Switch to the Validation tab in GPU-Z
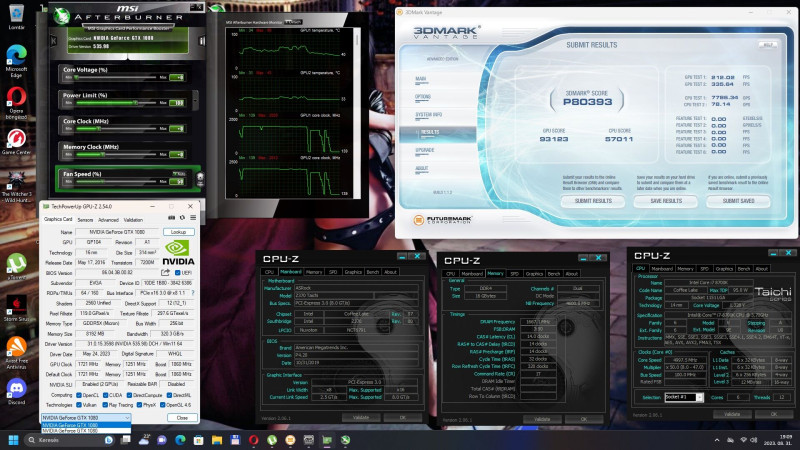Viewport: 800px width, 450px height. [133, 220]
